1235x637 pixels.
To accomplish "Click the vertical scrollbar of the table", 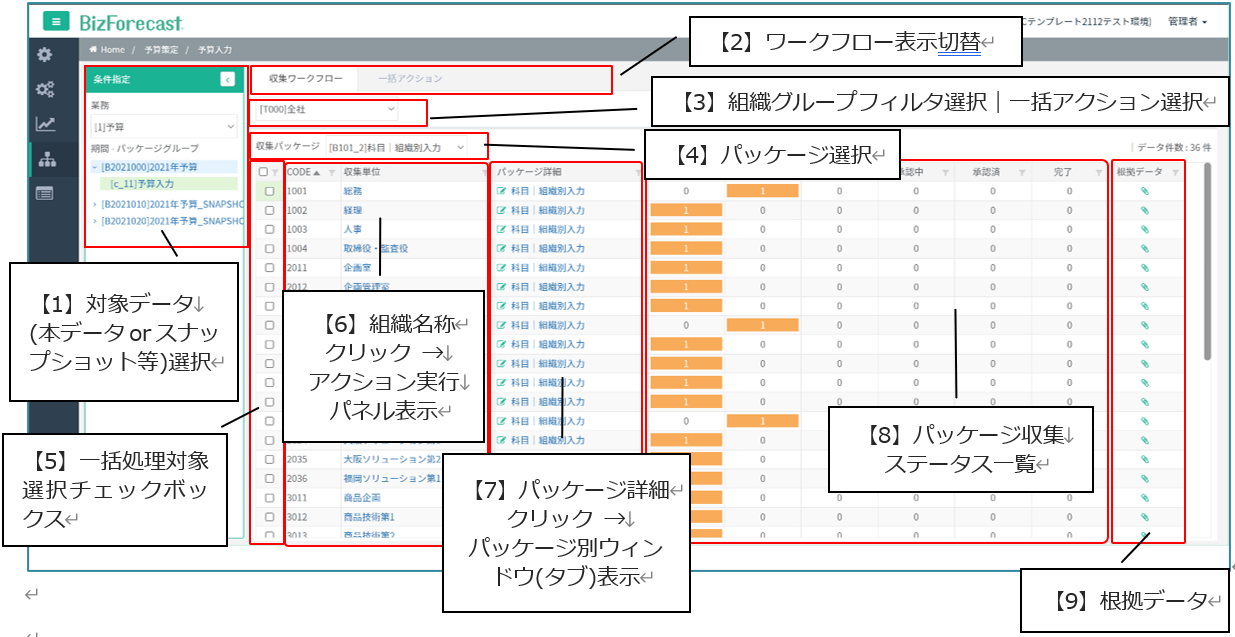I will (x=1207, y=260).
